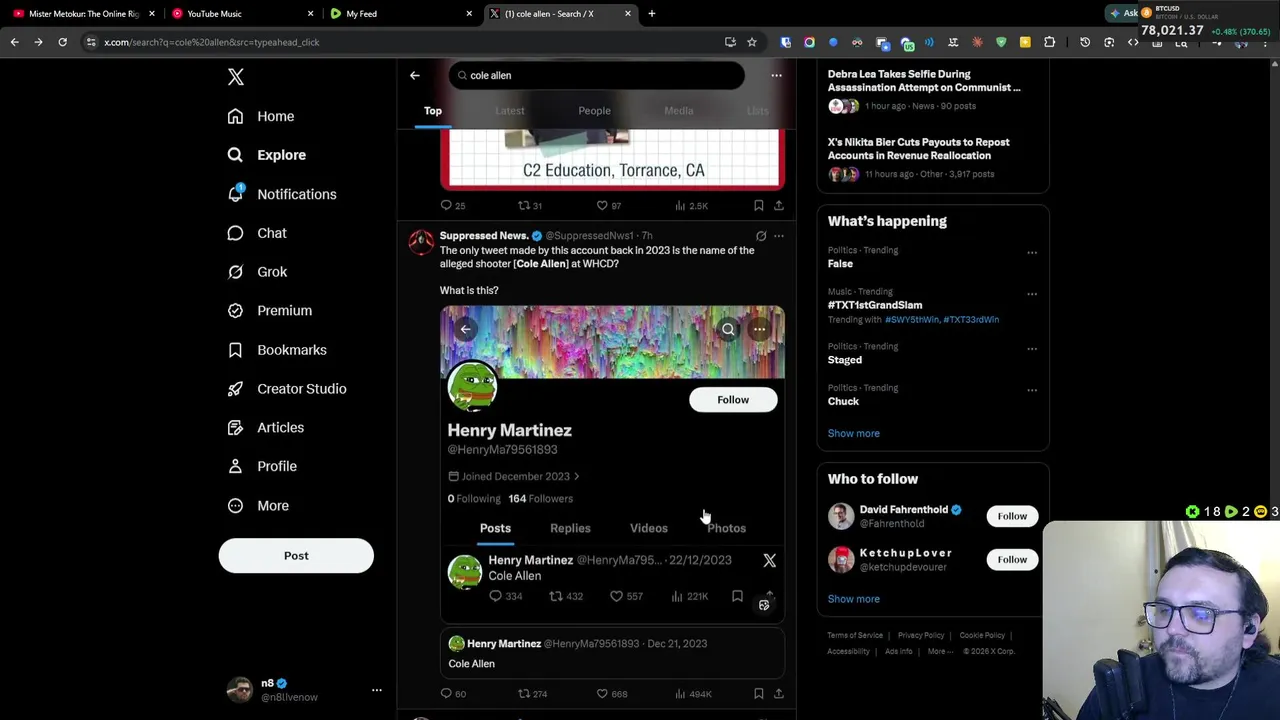Click Grok icon on Suppressed News post

click(x=761, y=236)
